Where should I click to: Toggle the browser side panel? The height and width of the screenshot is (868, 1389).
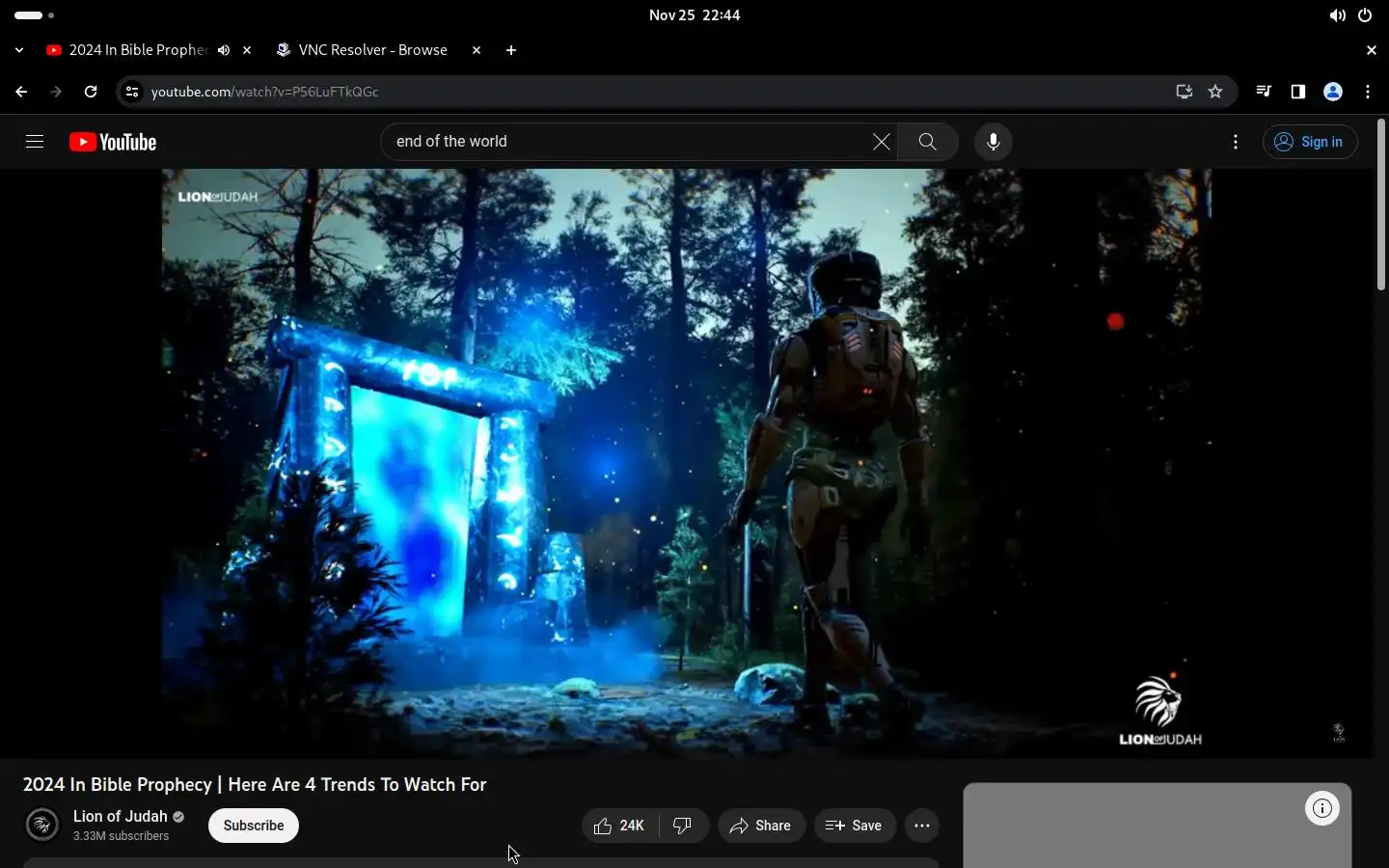[x=1298, y=92]
